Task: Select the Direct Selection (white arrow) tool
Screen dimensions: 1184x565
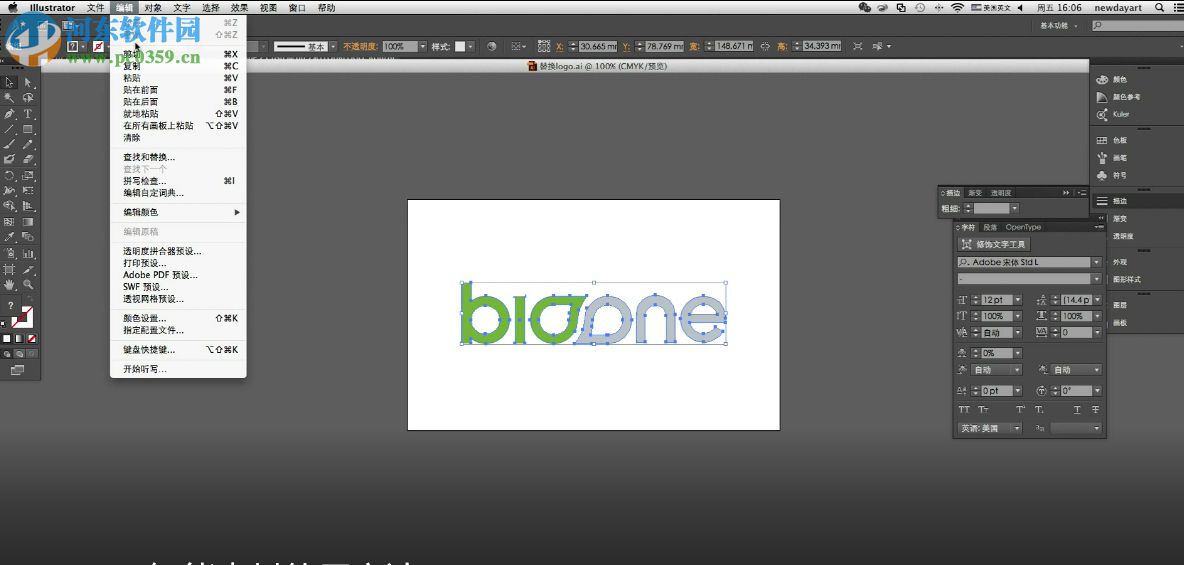Action: point(28,82)
